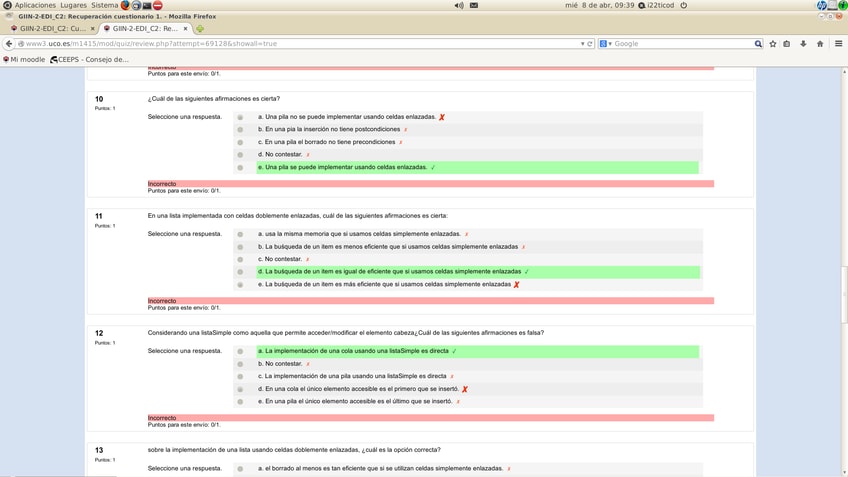Image resolution: width=848 pixels, height=477 pixels.
Task: Open the search engine selector dropdown
Action: pyautogui.click(x=606, y=44)
